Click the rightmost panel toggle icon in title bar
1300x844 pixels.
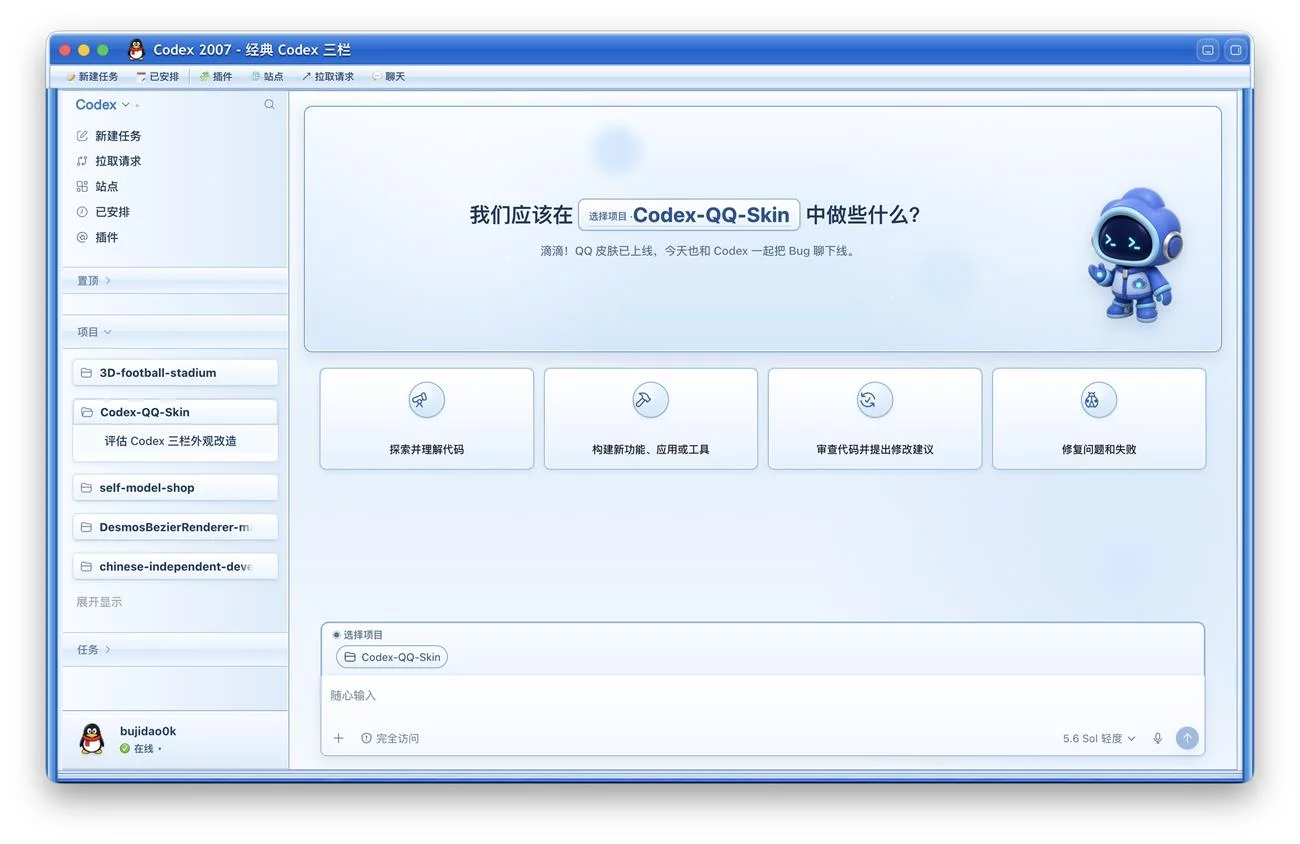click(x=1235, y=50)
